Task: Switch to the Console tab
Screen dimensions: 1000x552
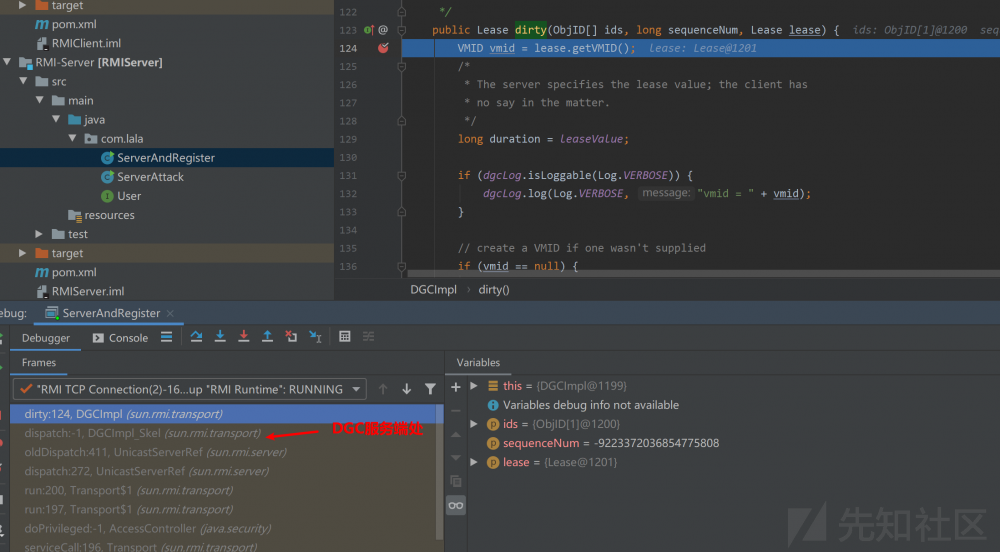Action: pyautogui.click(x=120, y=338)
